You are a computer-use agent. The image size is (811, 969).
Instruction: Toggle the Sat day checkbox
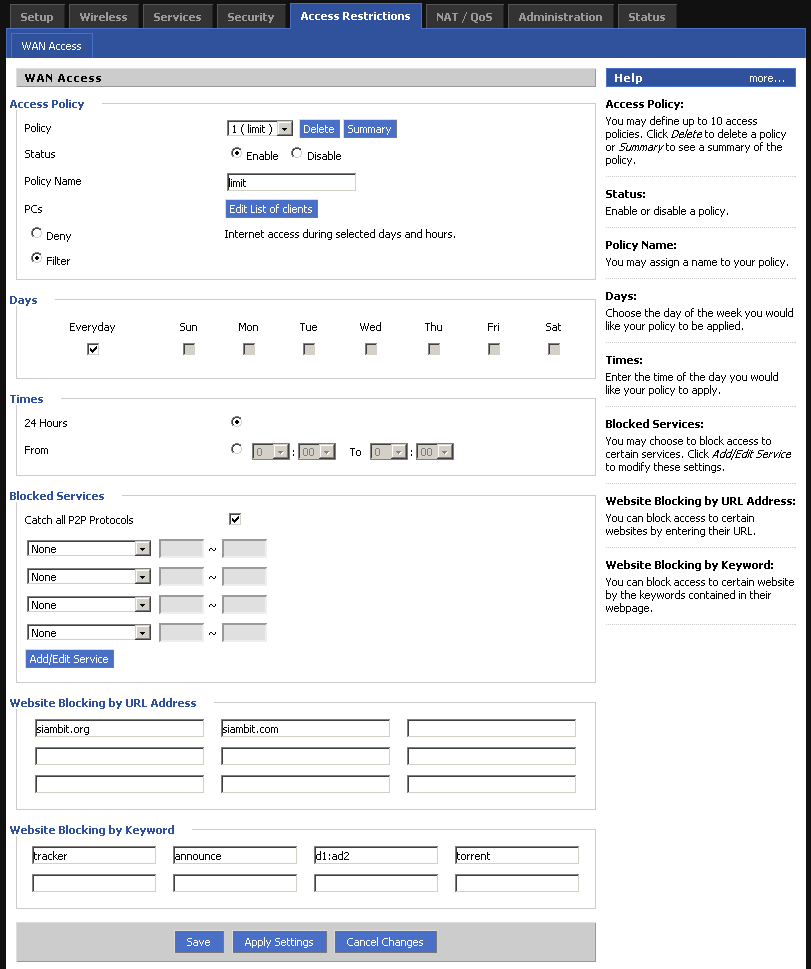click(554, 349)
